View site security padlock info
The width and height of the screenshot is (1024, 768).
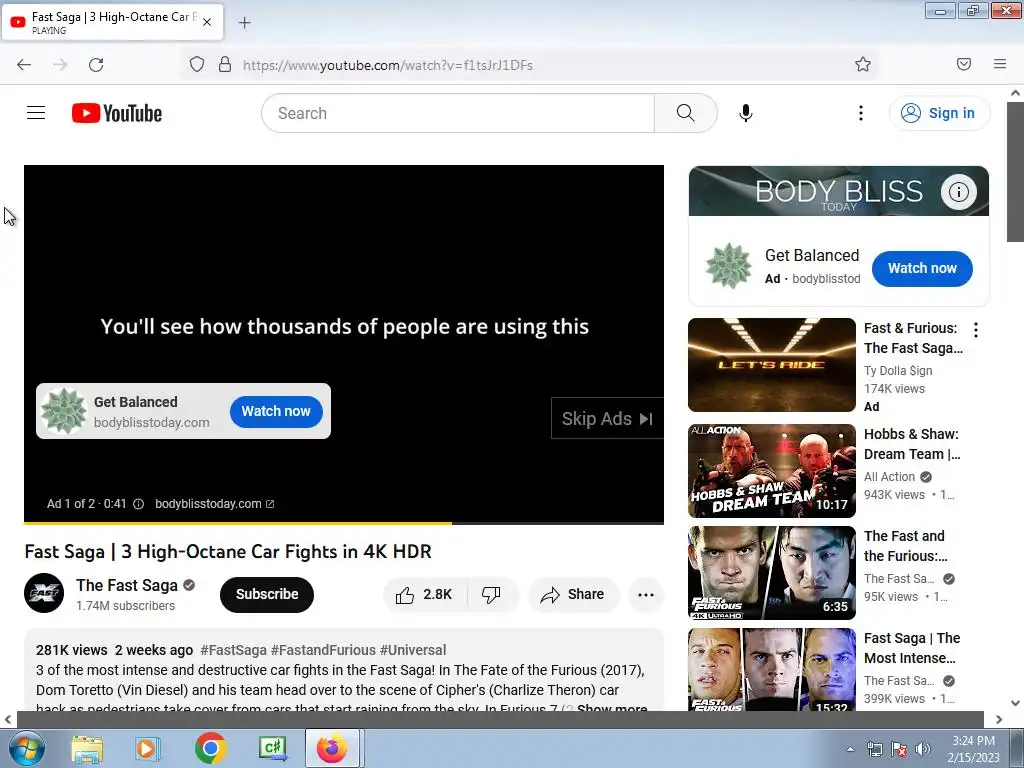point(225,64)
